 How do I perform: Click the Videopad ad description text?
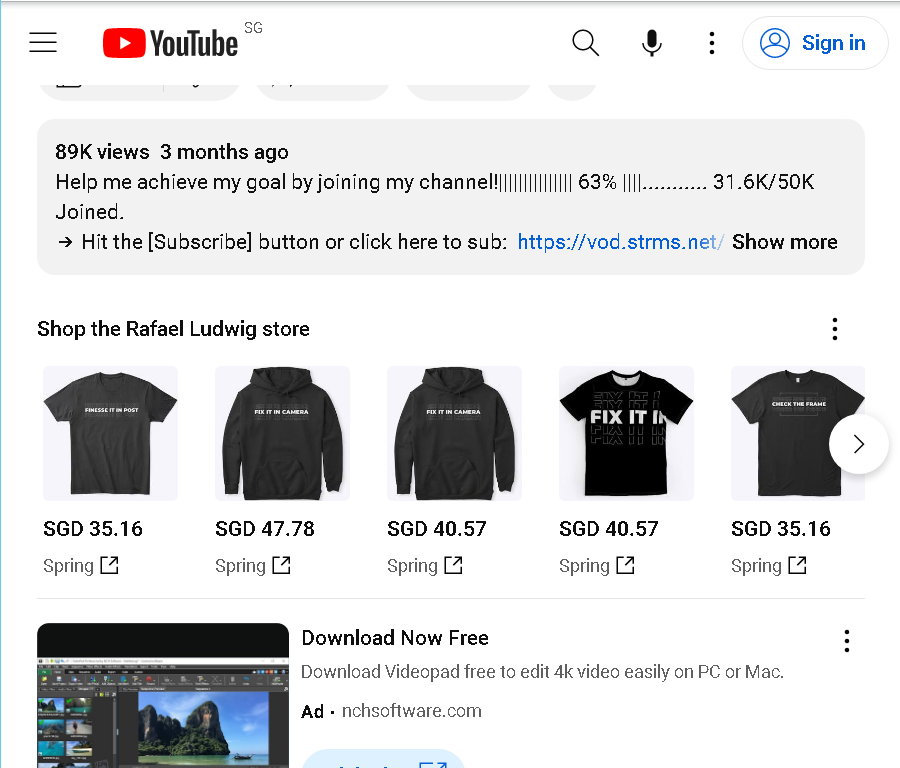click(542, 672)
